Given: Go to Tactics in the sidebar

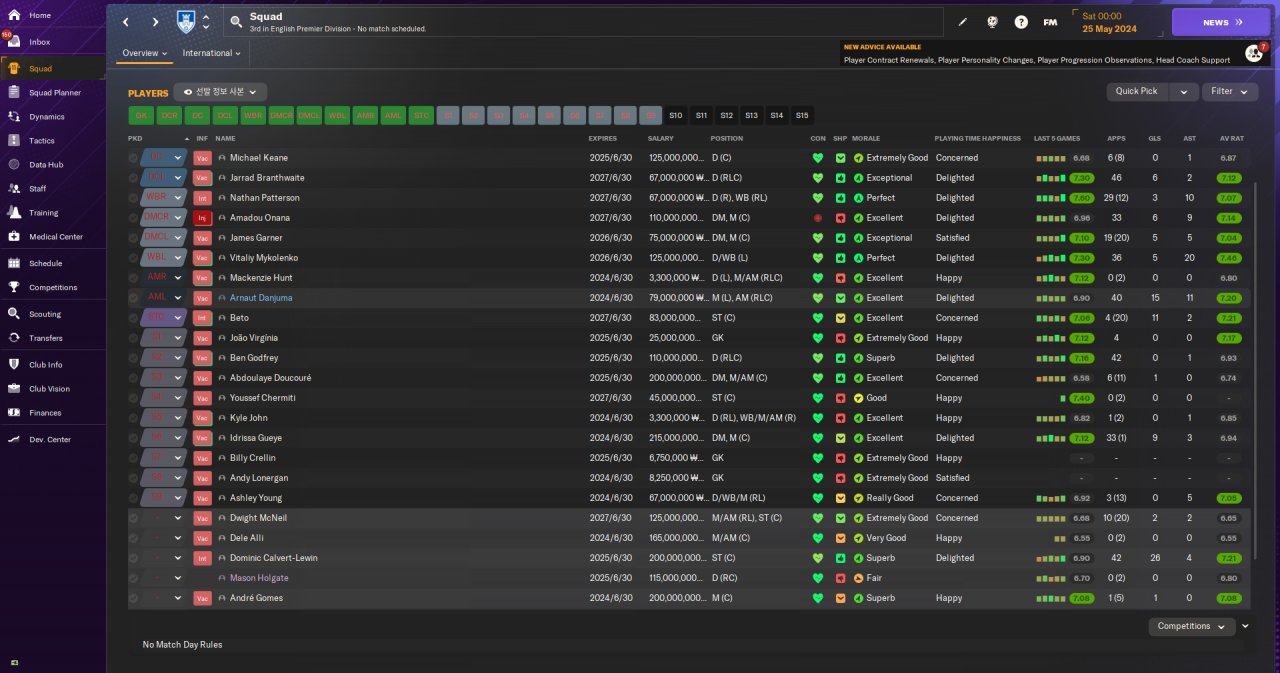Looking at the screenshot, I should (x=42, y=141).
